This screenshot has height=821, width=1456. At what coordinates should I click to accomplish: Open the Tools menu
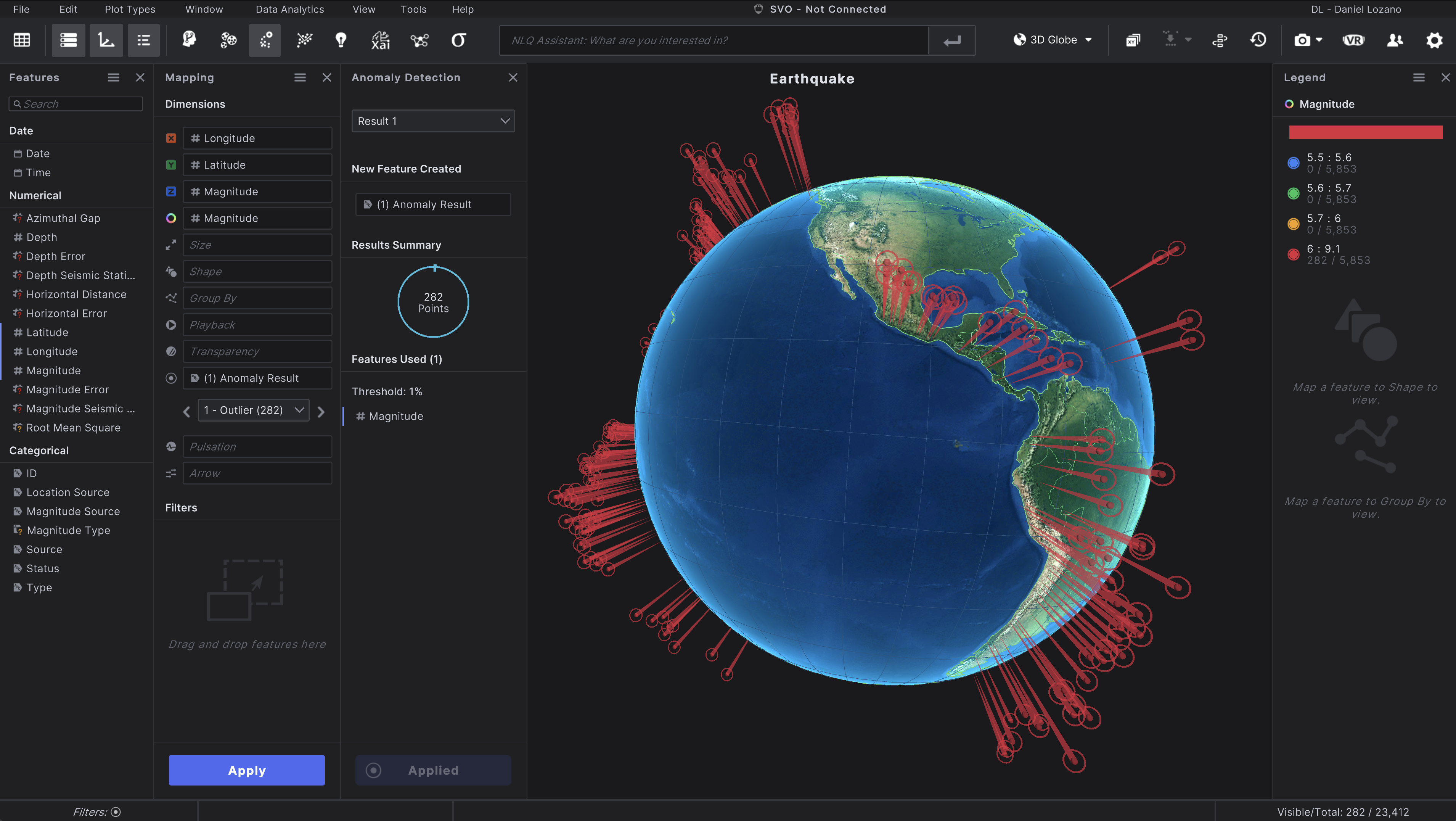point(414,9)
